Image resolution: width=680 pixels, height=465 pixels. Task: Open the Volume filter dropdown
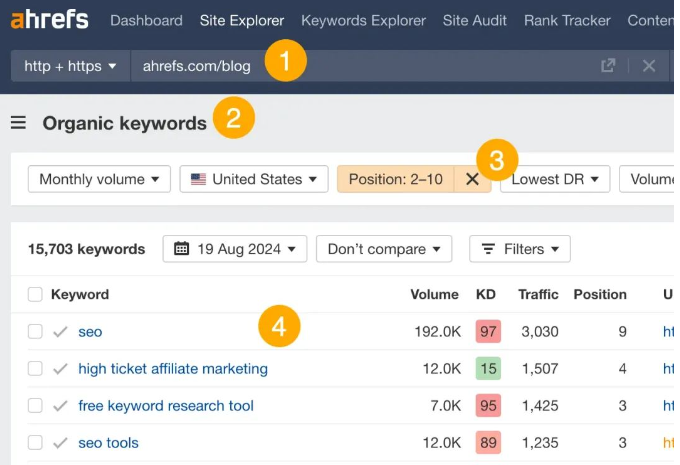[x=648, y=179]
